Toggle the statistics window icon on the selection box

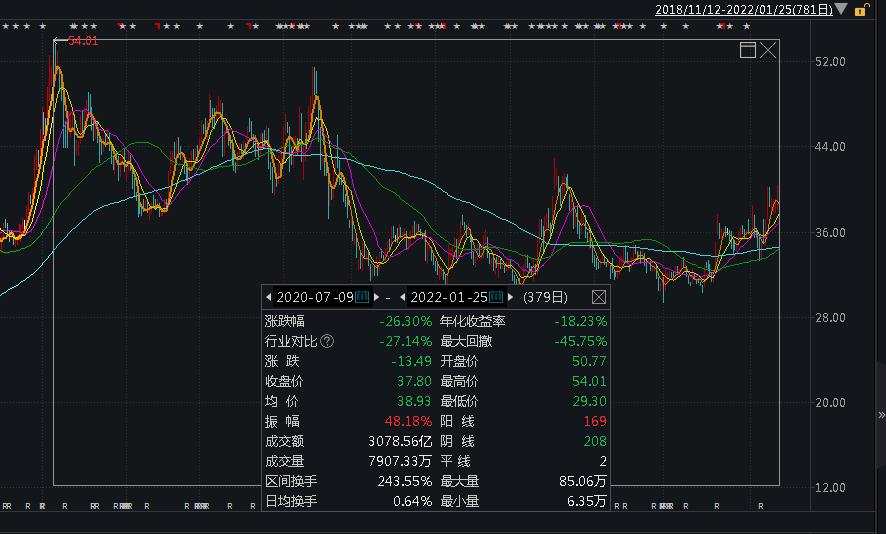[x=748, y=50]
